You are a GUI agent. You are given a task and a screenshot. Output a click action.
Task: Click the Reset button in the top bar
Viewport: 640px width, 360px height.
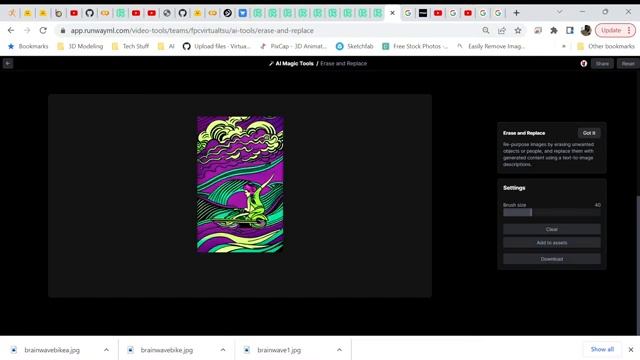tap(628, 64)
